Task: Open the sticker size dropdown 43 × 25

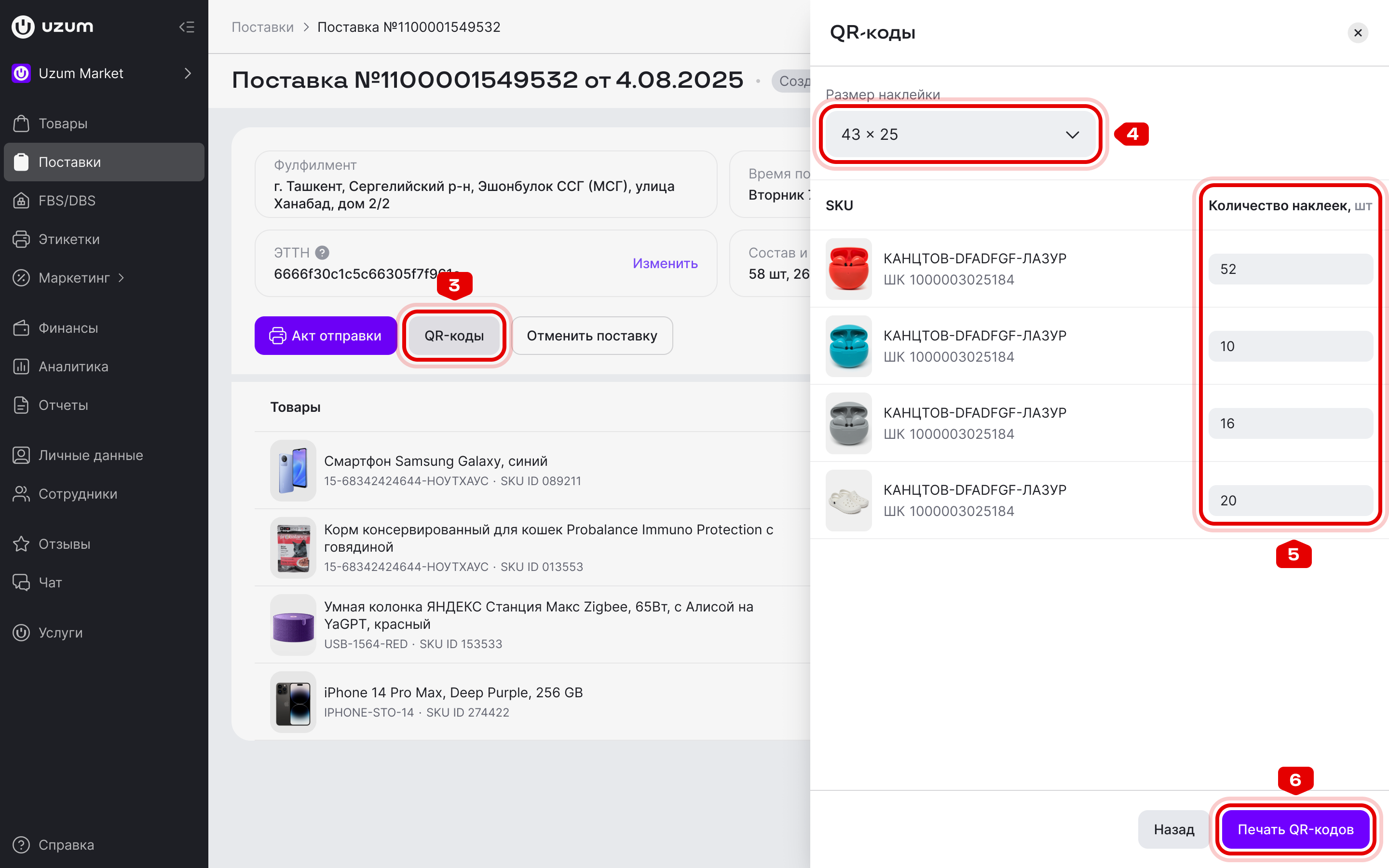Action: (960, 134)
